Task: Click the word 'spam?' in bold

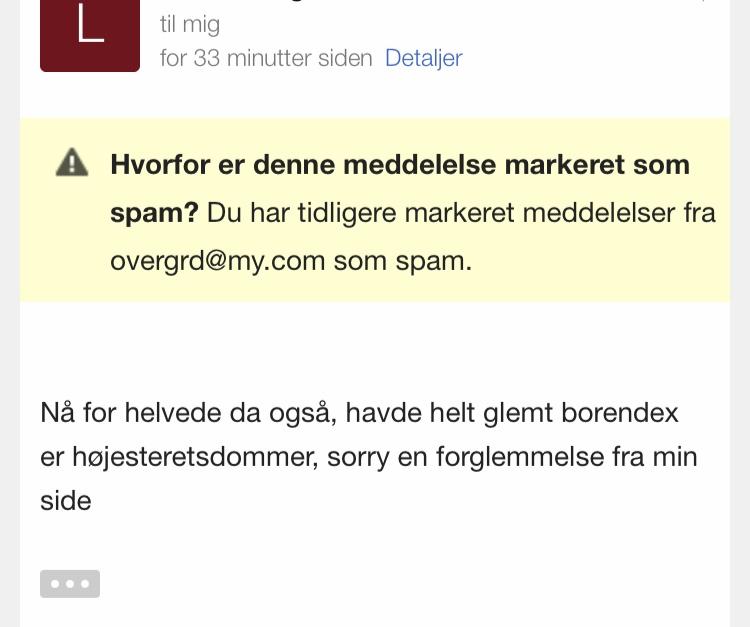Action: tap(154, 214)
